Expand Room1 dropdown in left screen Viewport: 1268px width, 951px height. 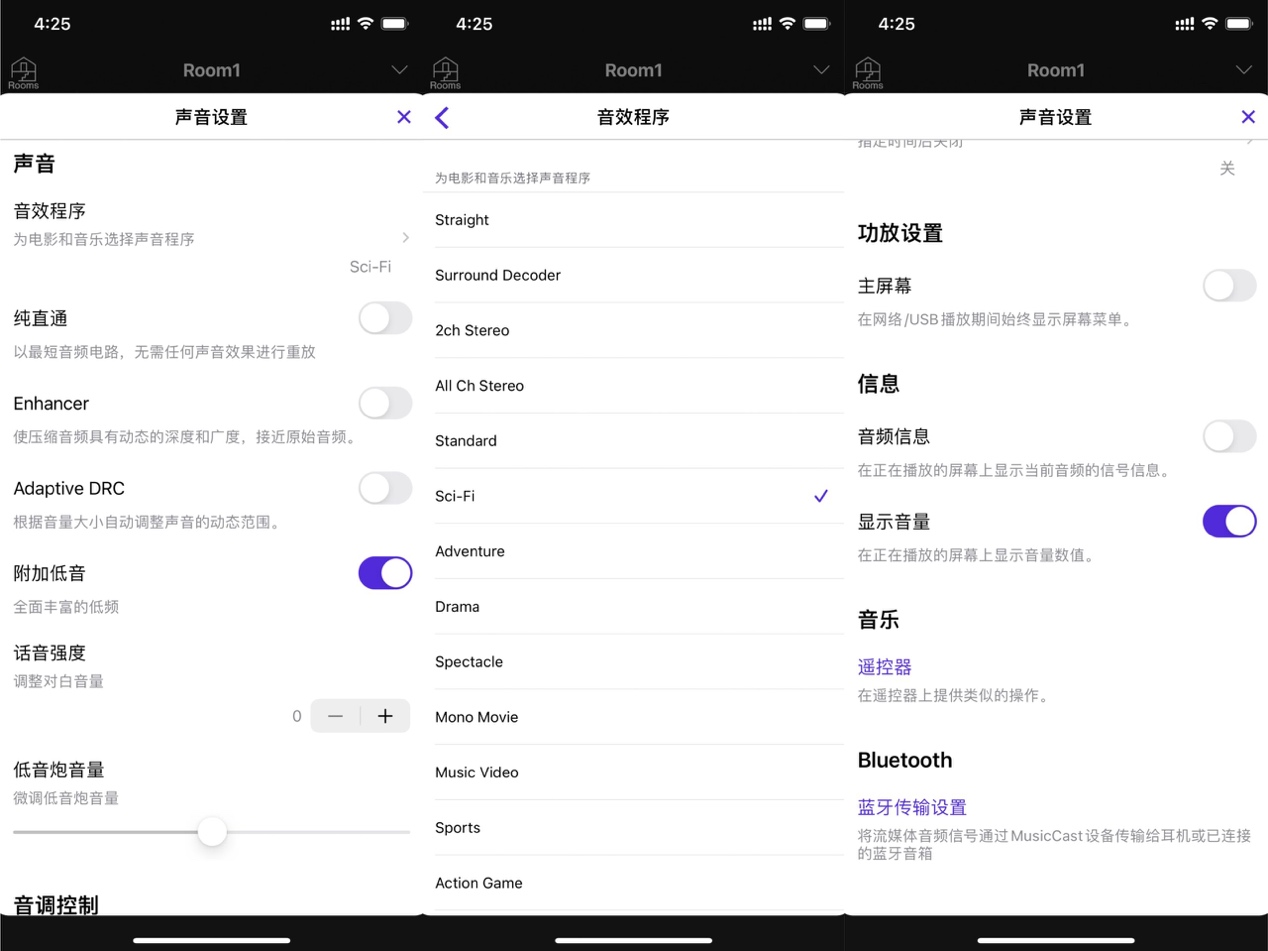400,70
